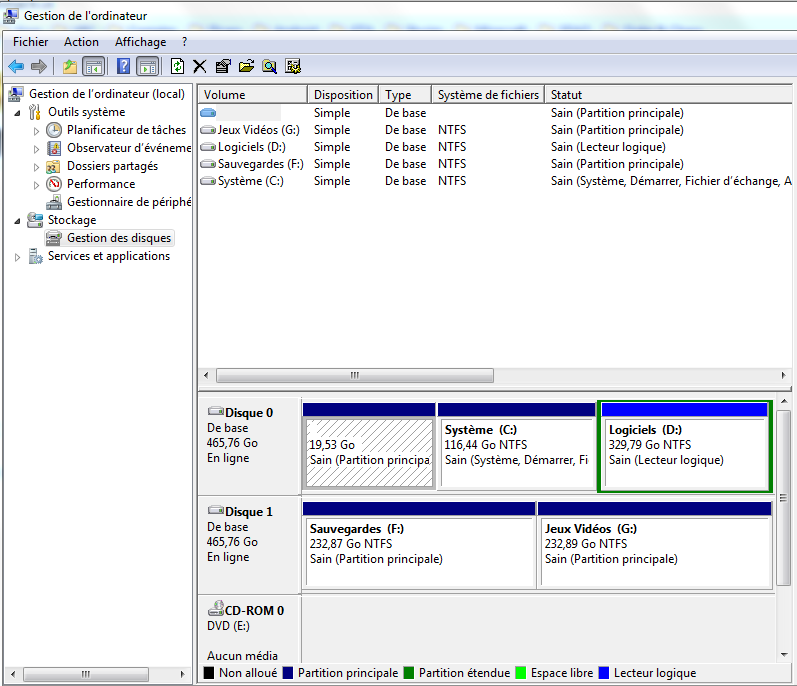Click the open folder toolbar icon
This screenshot has height=686, width=797.
coord(246,67)
